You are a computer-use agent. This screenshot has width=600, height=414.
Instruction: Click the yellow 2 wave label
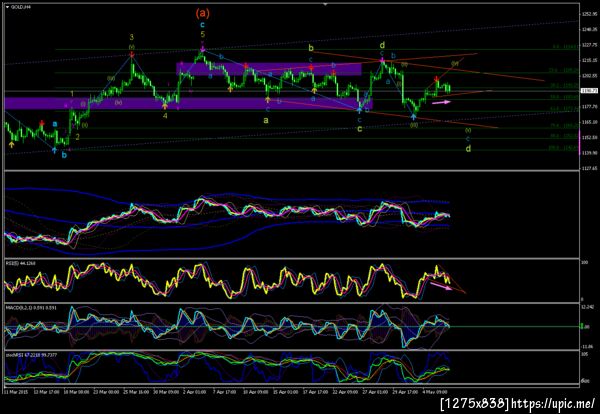click(78, 137)
